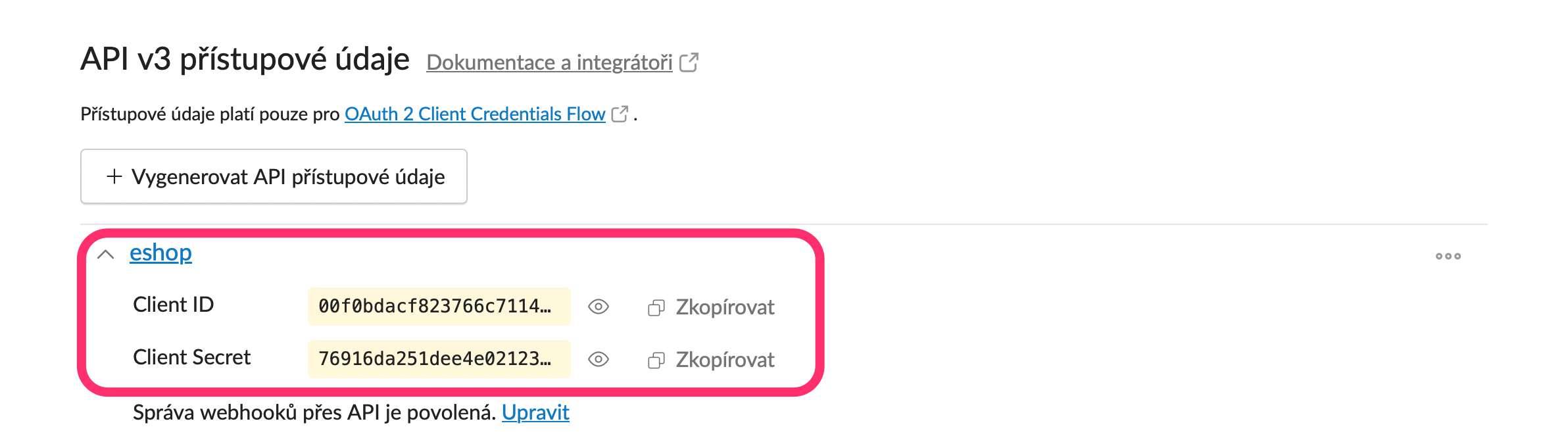Viewport: 1568px width, 442px height.
Task: Open the three-dot options menu for eshop
Action: pos(1448,256)
